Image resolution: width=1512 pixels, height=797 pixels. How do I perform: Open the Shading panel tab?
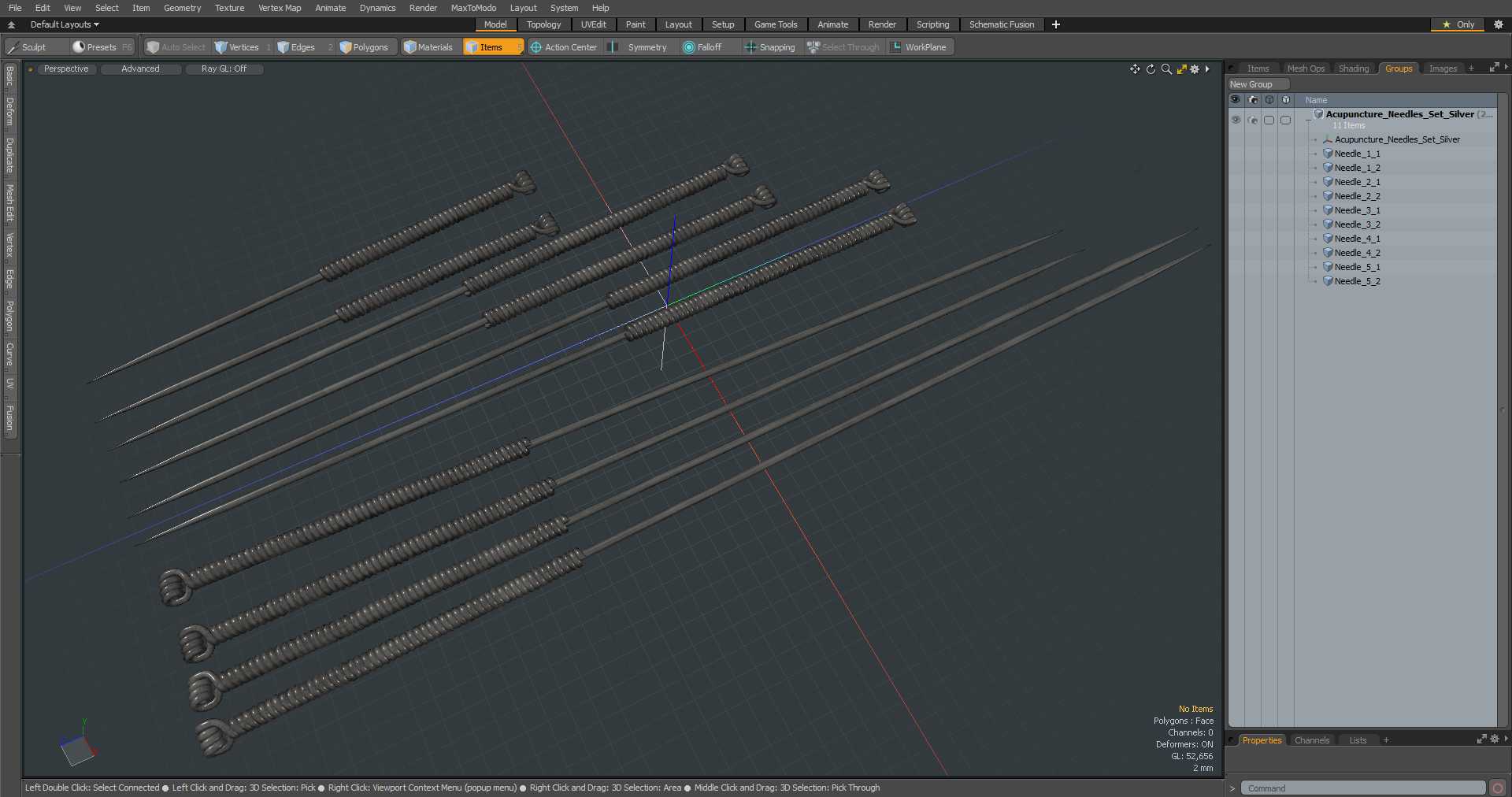click(x=1354, y=69)
